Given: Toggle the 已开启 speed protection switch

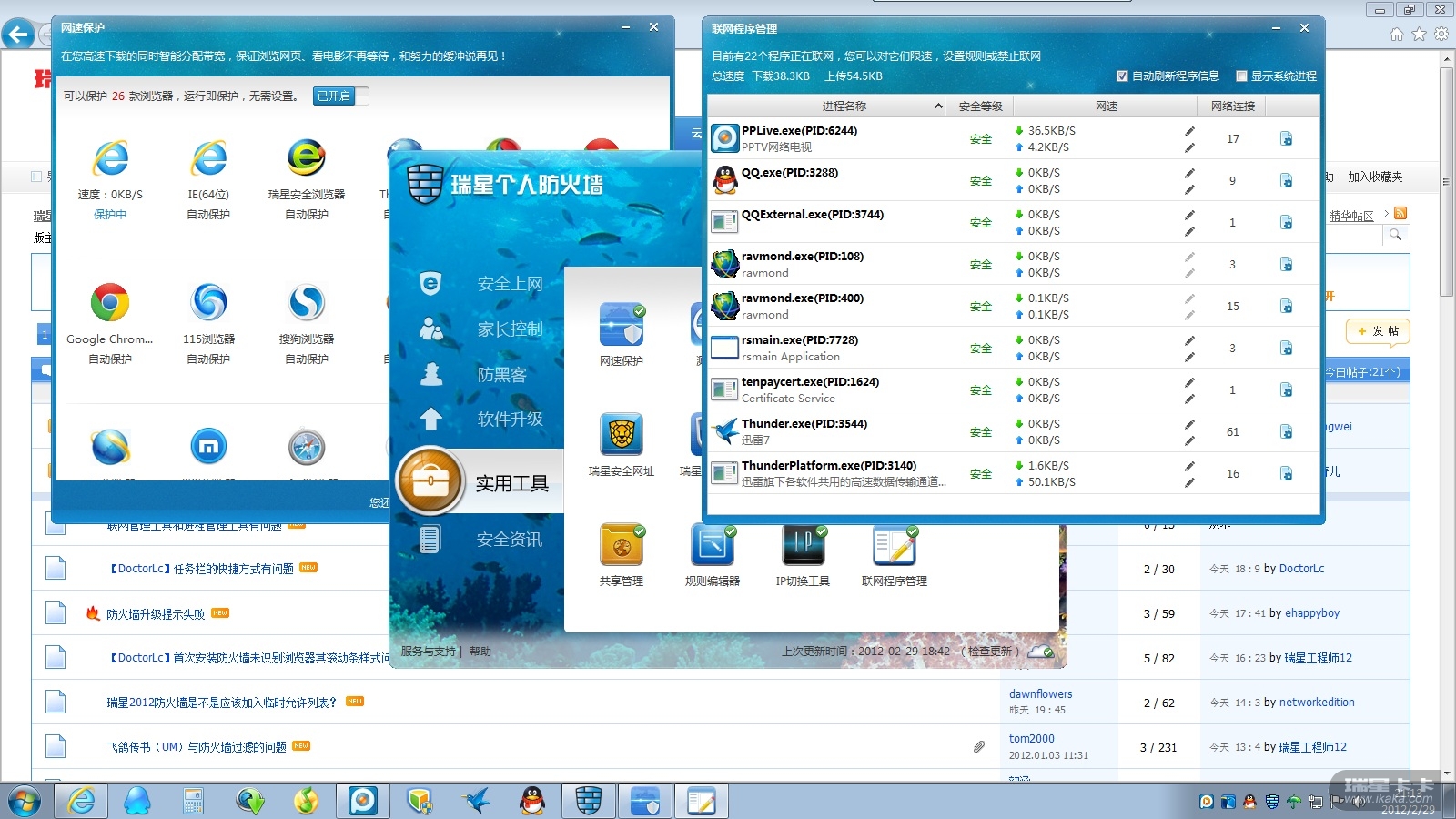Looking at the screenshot, I should [340, 96].
